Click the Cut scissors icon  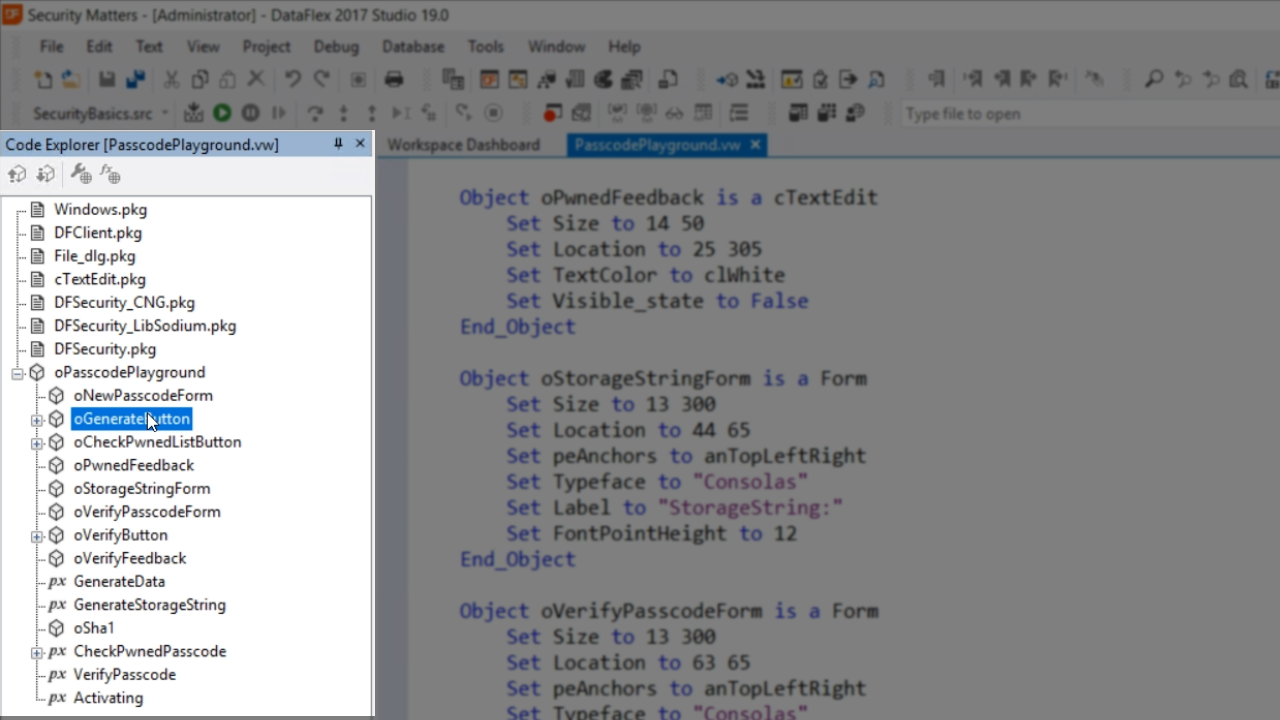click(x=171, y=80)
